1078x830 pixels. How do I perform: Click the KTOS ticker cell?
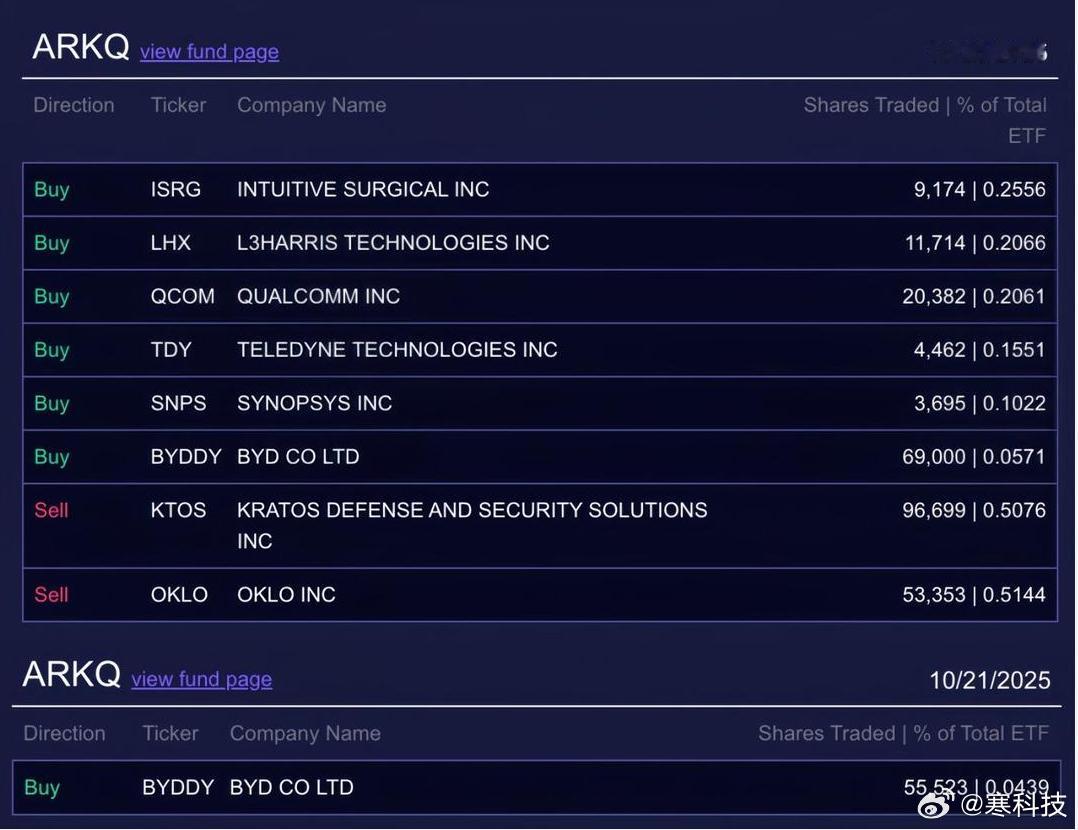[179, 510]
